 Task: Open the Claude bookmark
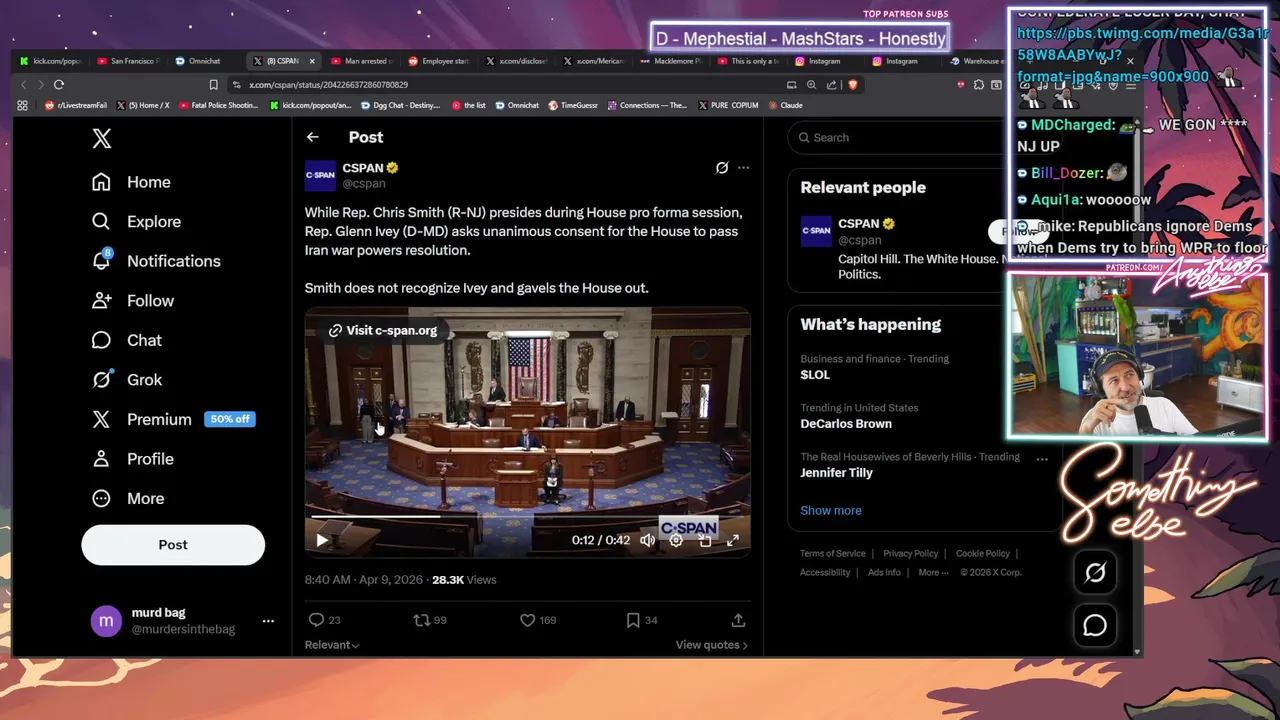coord(785,105)
